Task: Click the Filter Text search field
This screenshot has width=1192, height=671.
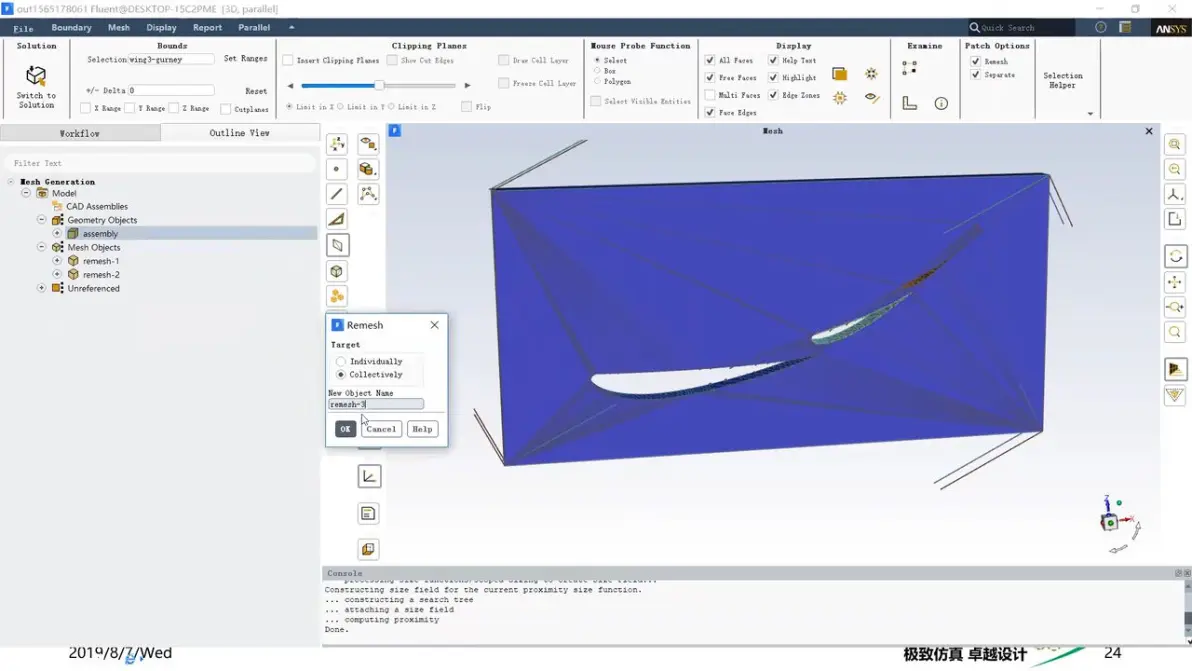Action: point(160,163)
